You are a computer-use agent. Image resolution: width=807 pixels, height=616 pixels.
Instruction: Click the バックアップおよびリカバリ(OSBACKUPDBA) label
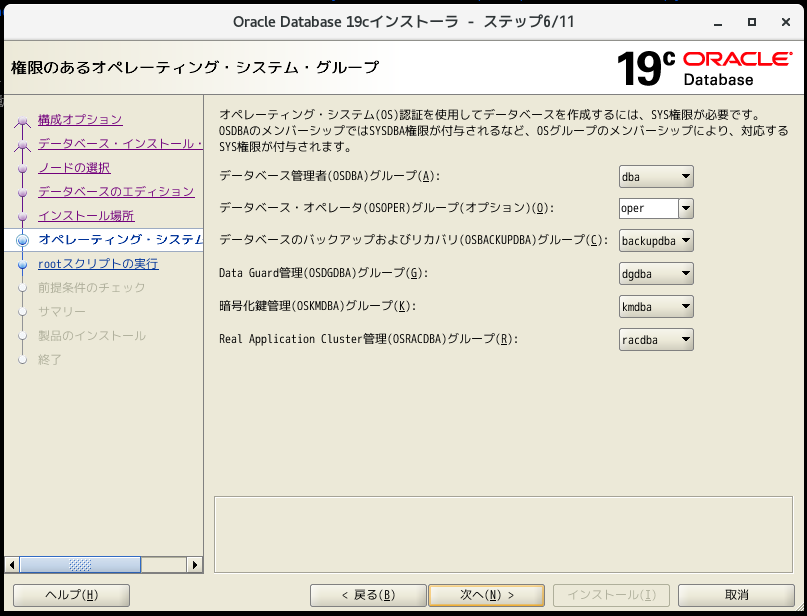coord(413,239)
